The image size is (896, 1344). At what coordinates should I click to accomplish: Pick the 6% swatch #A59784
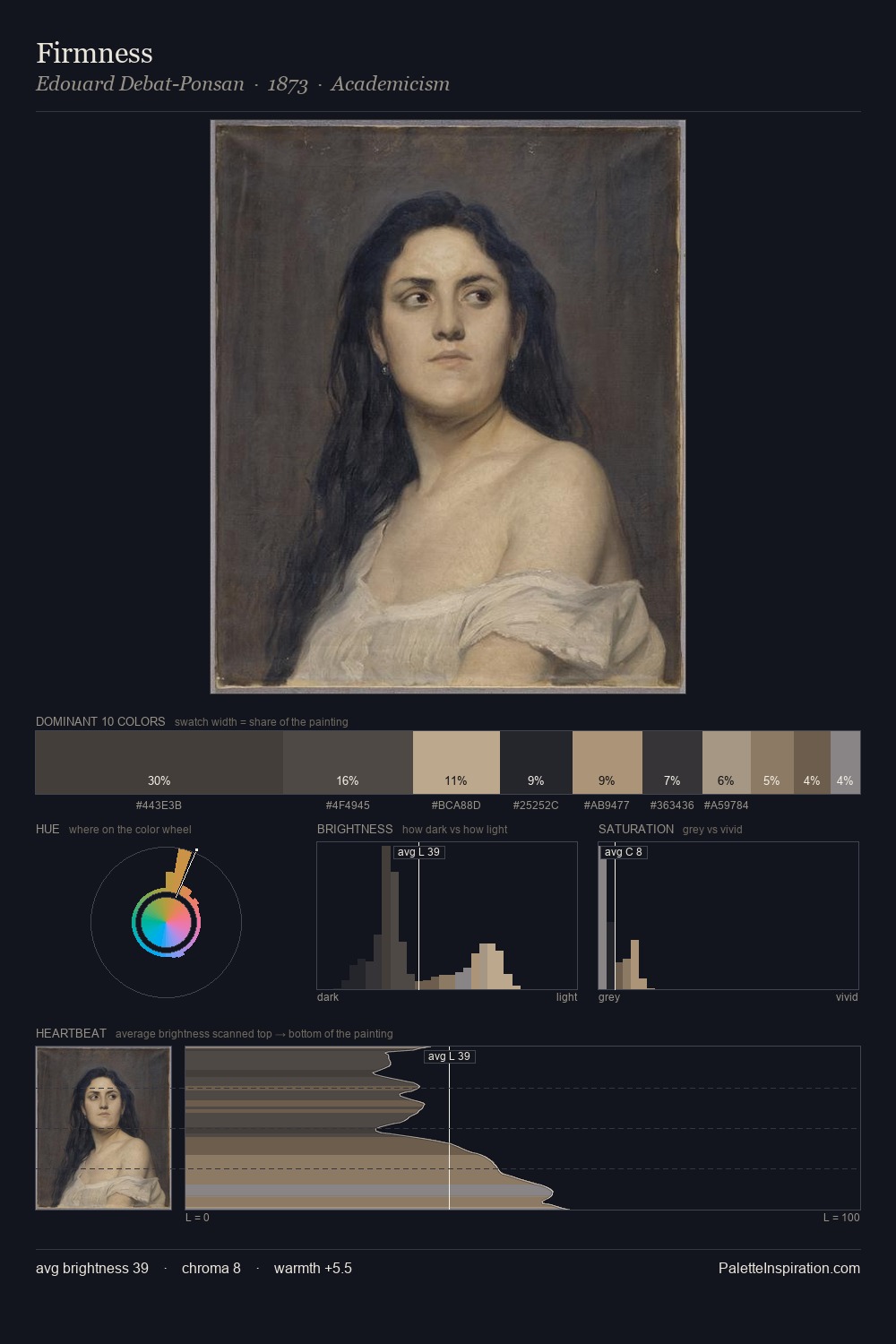727,762
